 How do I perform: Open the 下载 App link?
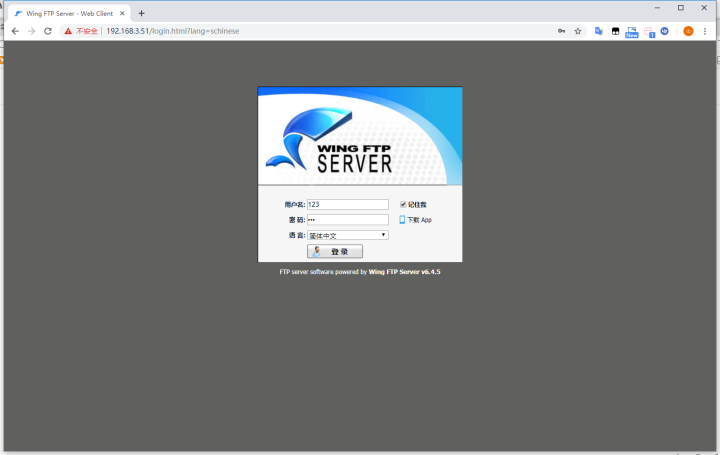419,220
